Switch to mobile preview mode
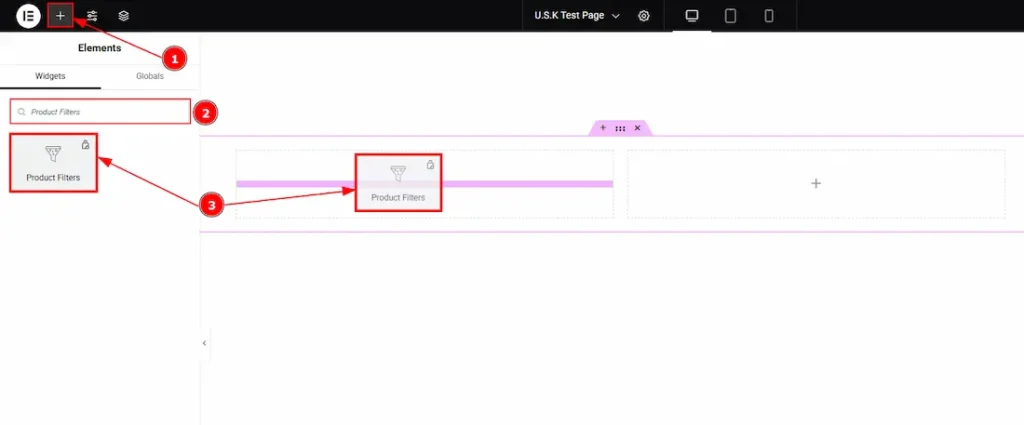 [768, 16]
